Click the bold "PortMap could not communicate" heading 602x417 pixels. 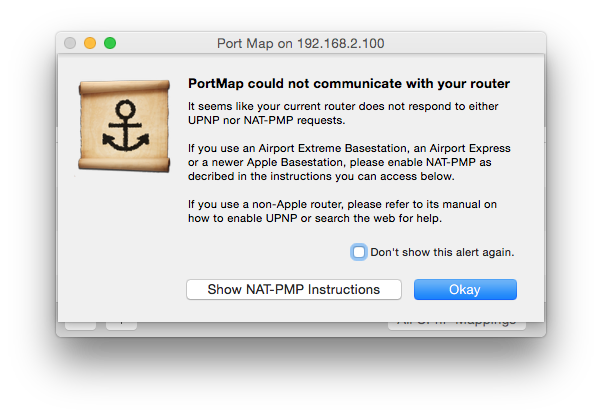(349, 83)
